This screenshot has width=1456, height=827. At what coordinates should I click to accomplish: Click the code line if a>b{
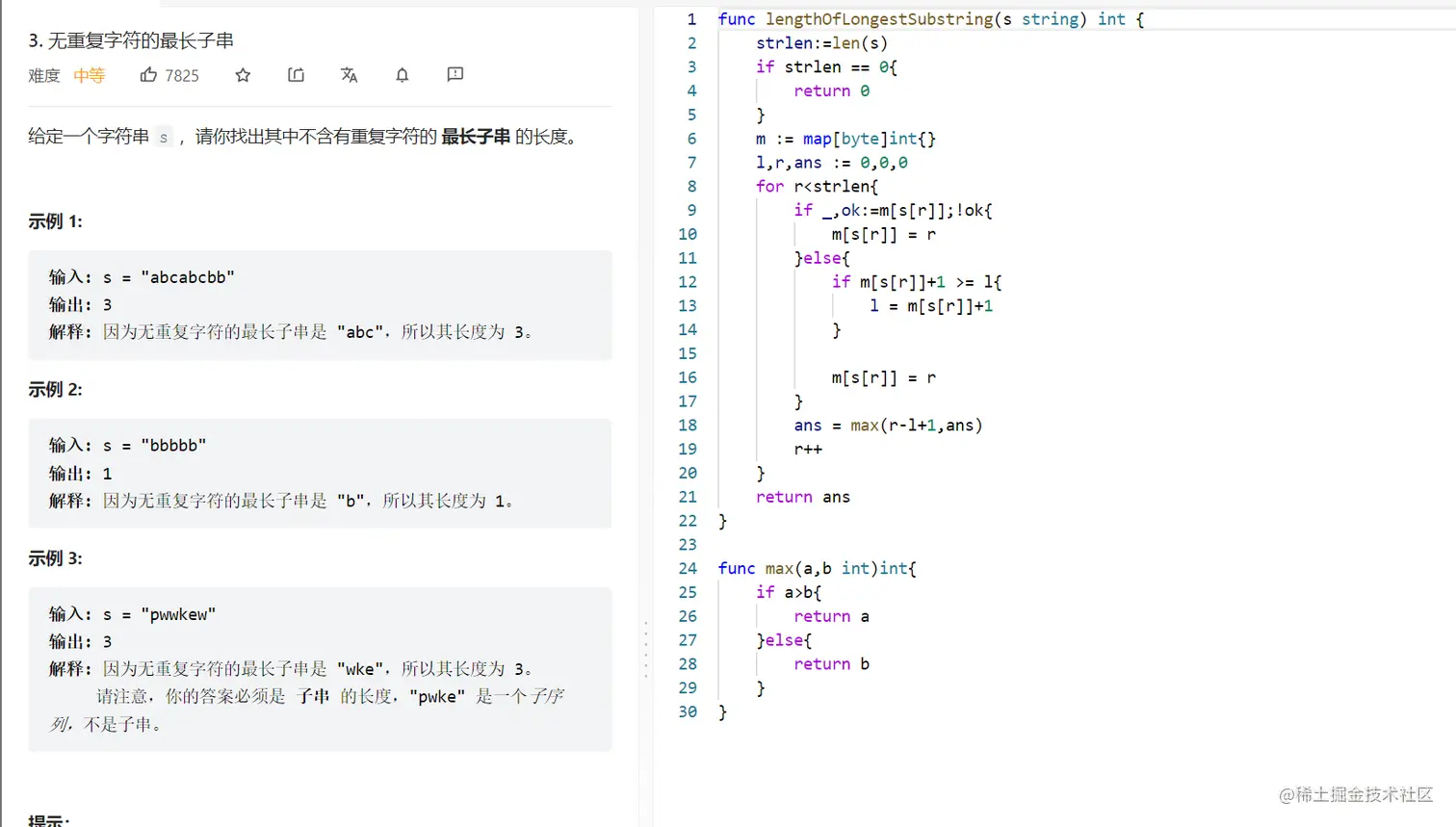coord(789,592)
